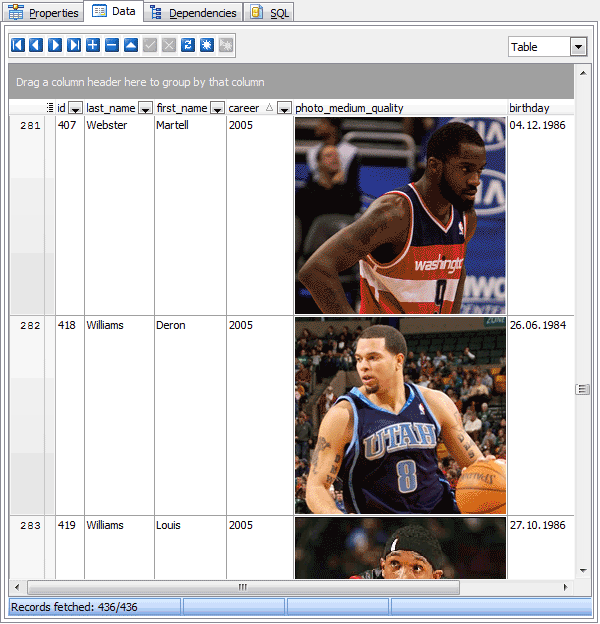This screenshot has width=600, height=624.
Task: Open the career column filter dropdown
Action: coord(284,108)
